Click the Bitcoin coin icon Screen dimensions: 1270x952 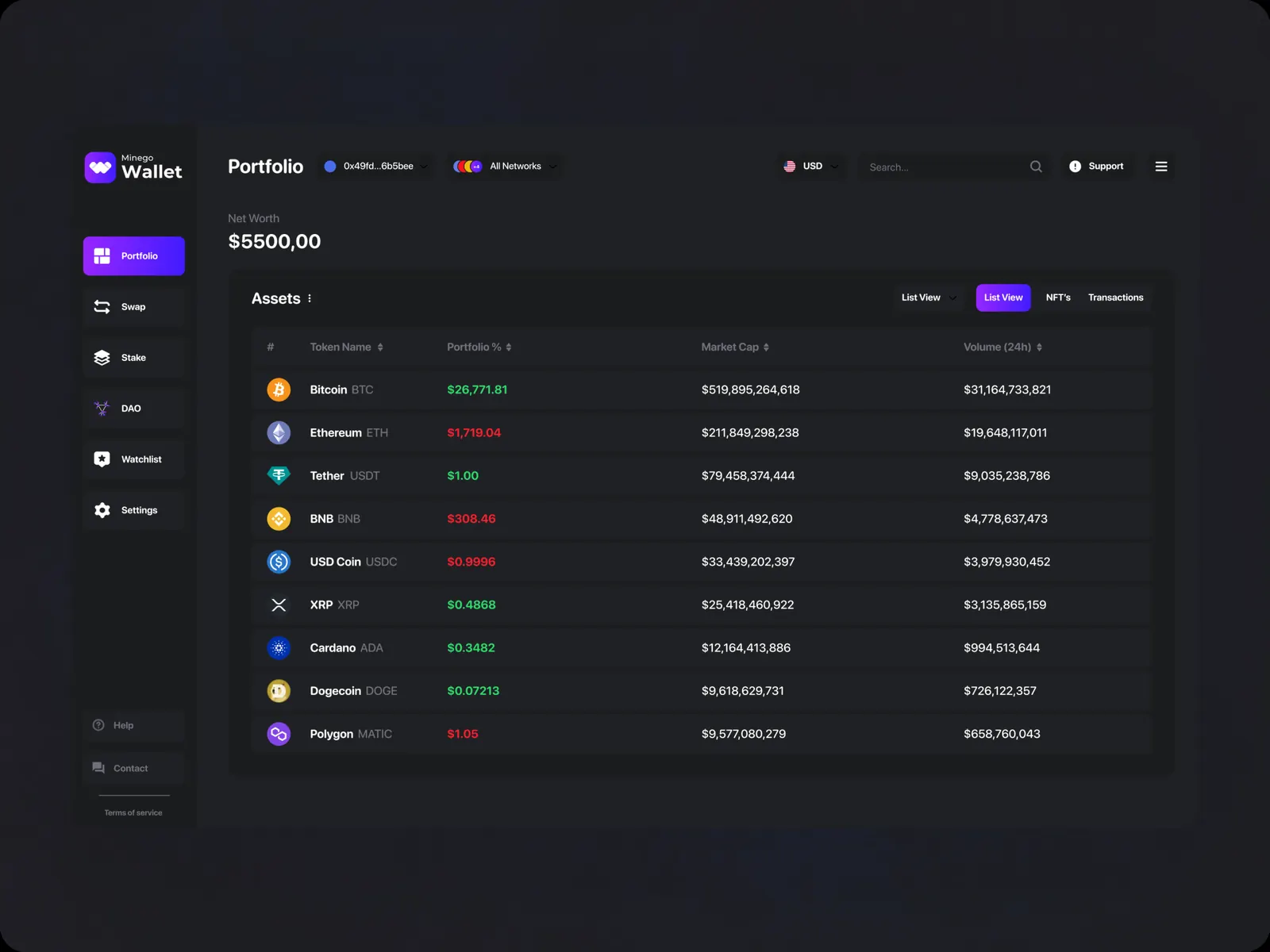point(279,390)
